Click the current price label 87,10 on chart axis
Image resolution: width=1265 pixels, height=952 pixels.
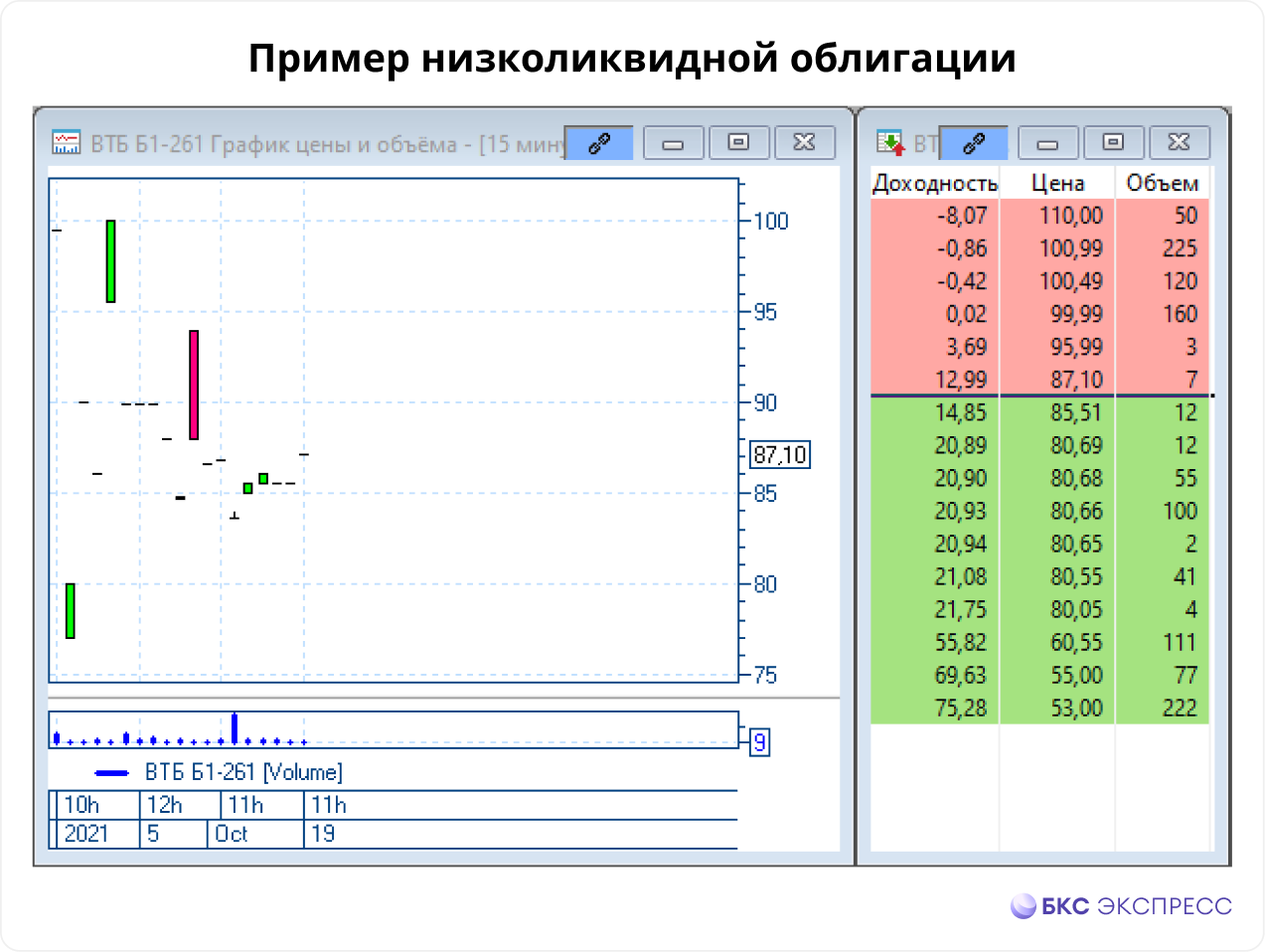point(780,455)
